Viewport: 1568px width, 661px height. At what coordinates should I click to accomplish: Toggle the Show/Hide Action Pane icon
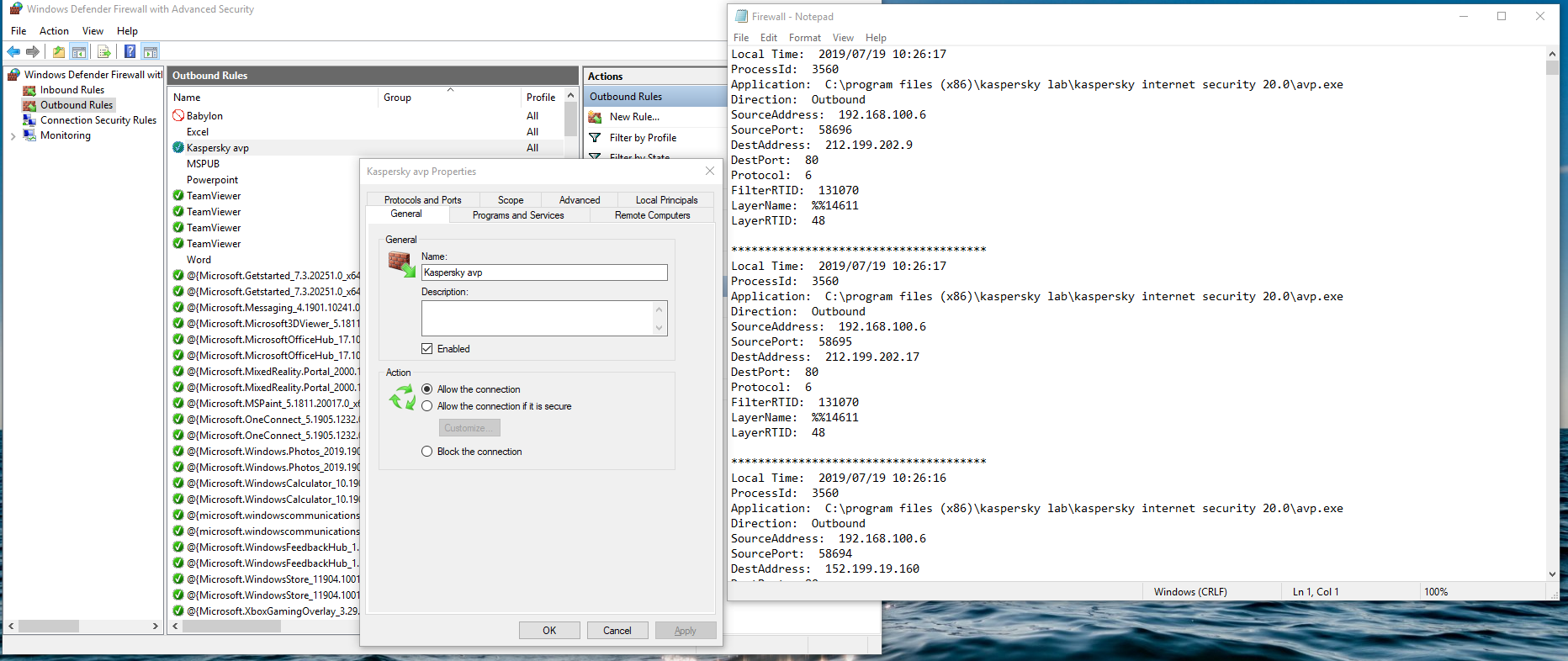click(x=151, y=52)
